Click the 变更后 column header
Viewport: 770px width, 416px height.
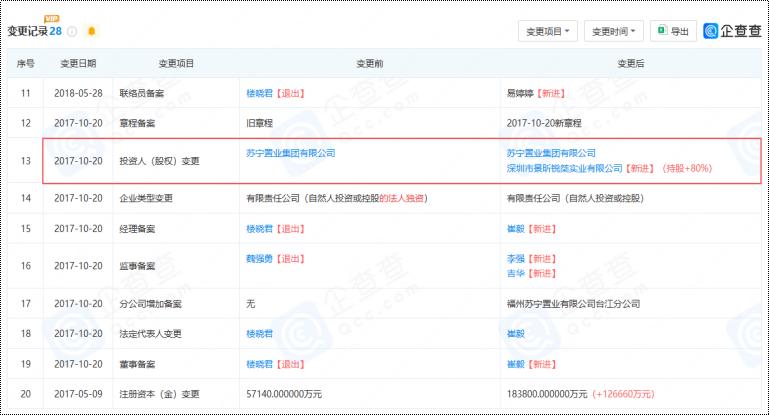[631, 63]
